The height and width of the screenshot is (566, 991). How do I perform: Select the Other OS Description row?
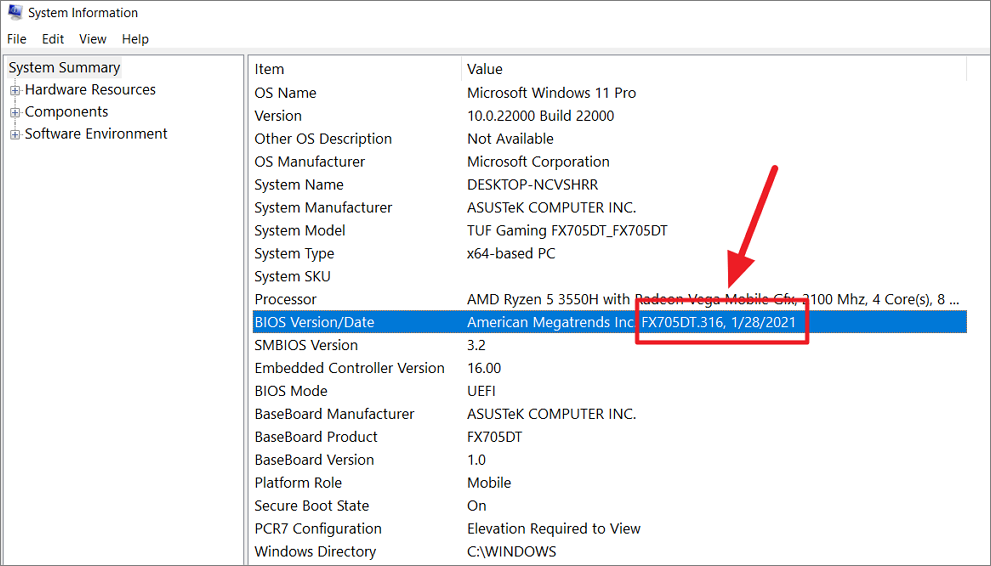pyautogui.click(x=609, y=138)
